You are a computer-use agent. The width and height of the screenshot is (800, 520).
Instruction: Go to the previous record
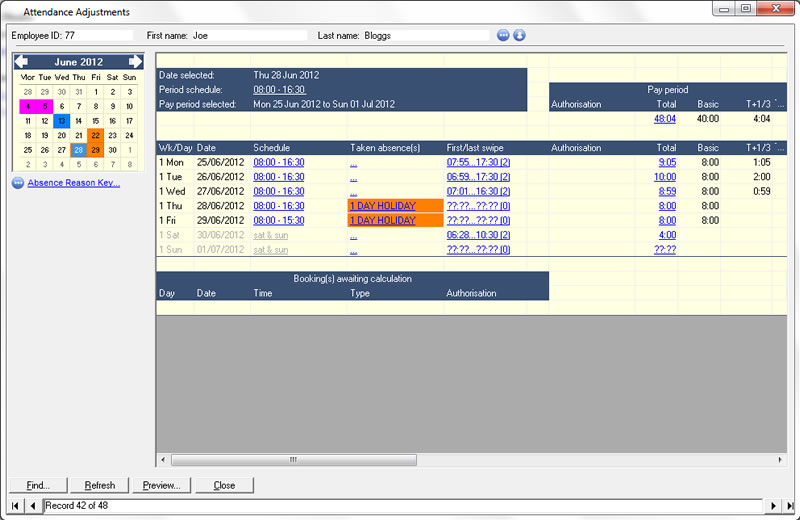click(33, 506)
